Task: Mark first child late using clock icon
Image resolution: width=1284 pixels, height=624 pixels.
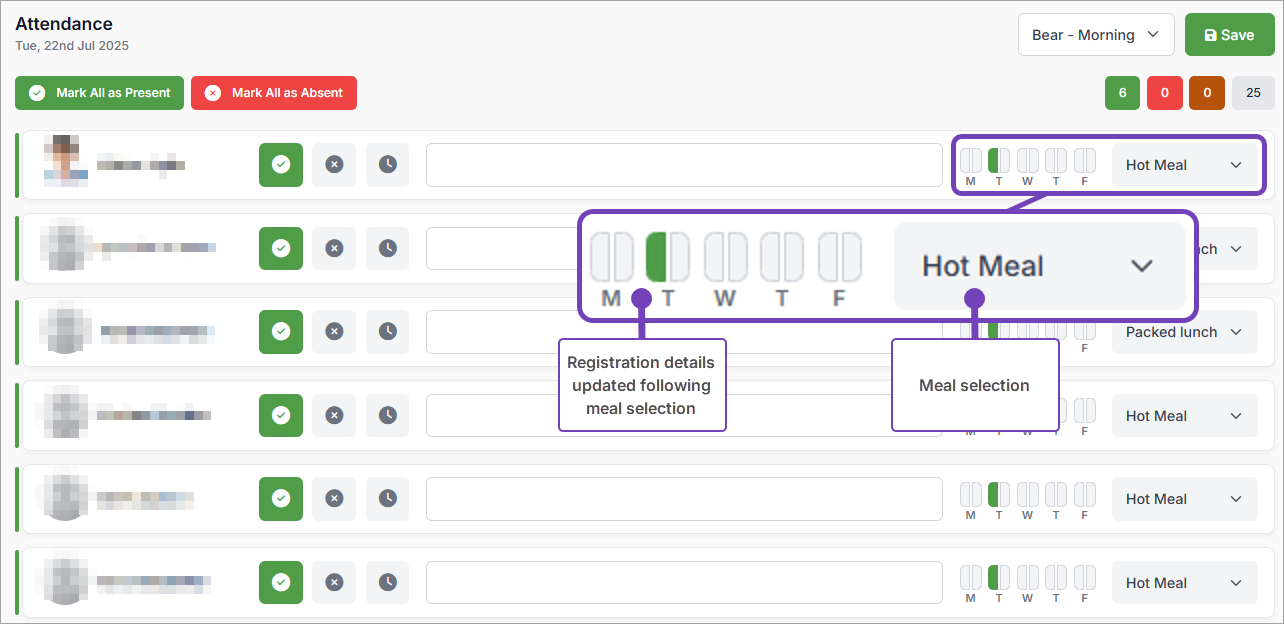Action: coord(387,165)
